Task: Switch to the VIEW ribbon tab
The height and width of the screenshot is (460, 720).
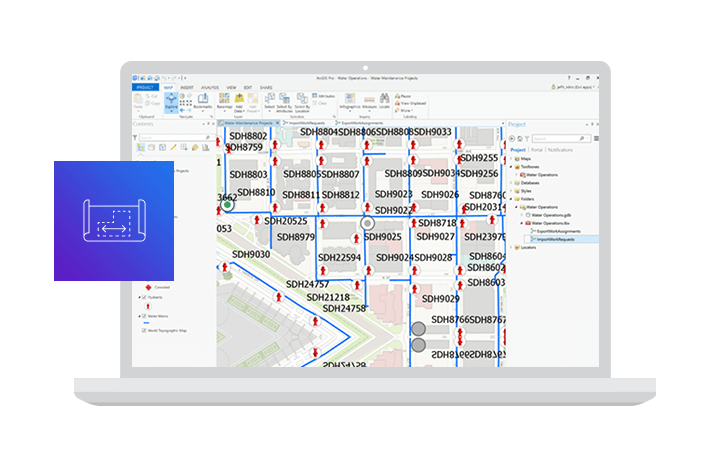Action: (x=231, y=87)
